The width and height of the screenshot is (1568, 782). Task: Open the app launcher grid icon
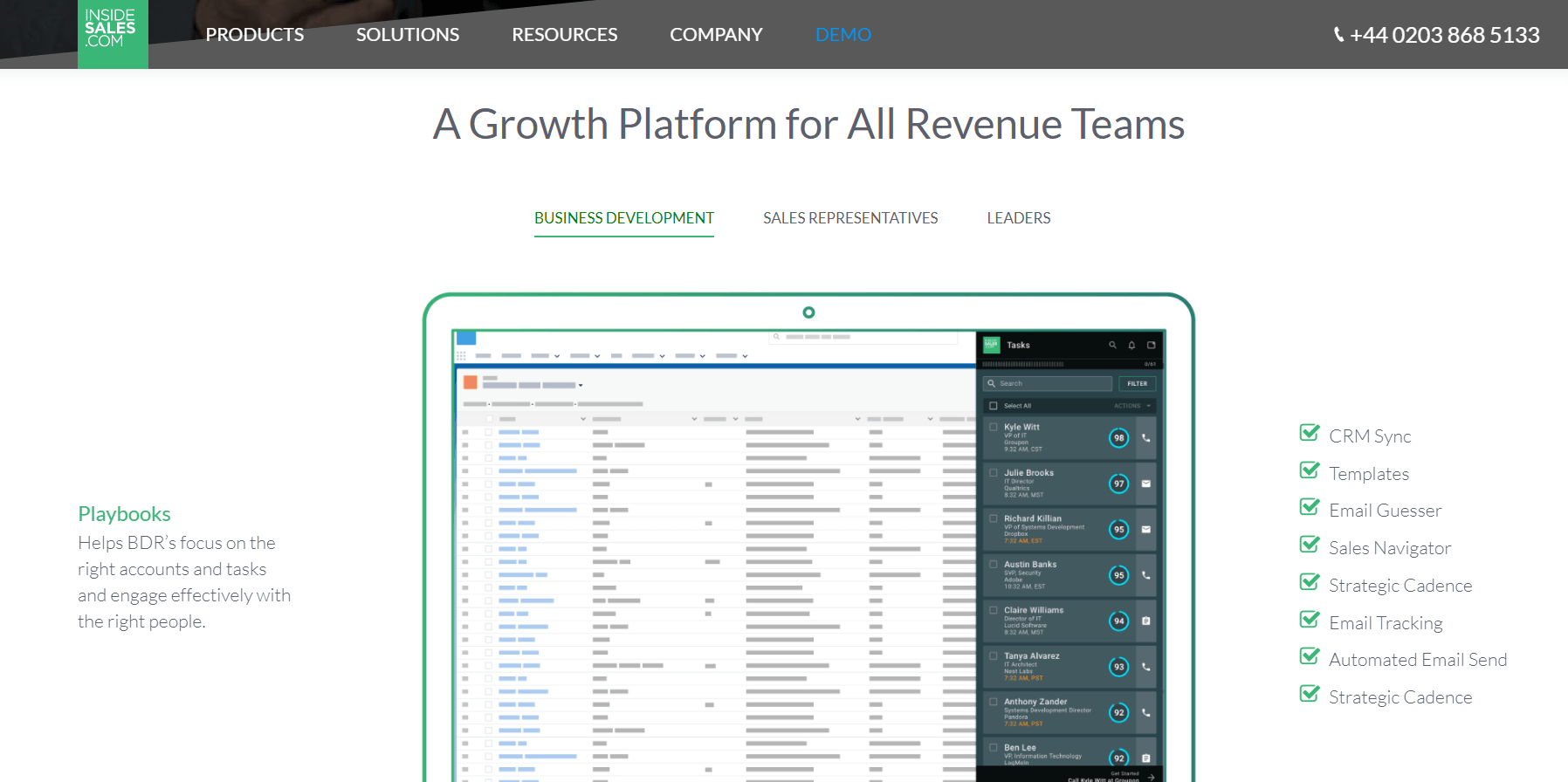461,356
